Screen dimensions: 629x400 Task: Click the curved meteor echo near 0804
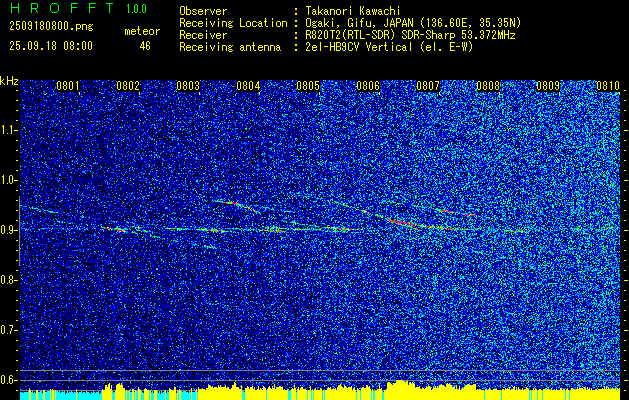point(238,205)
